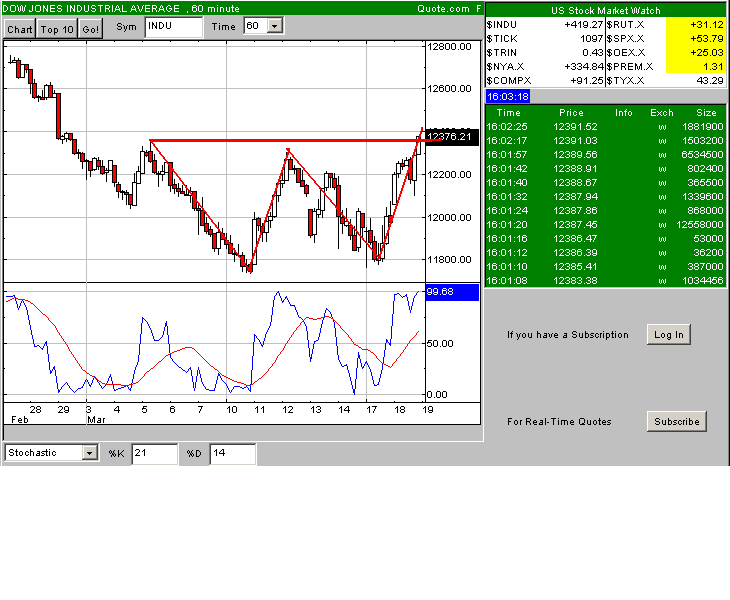The image size is (730, 600).
Task: Click the Subscribe button
Action: [676, 421]
